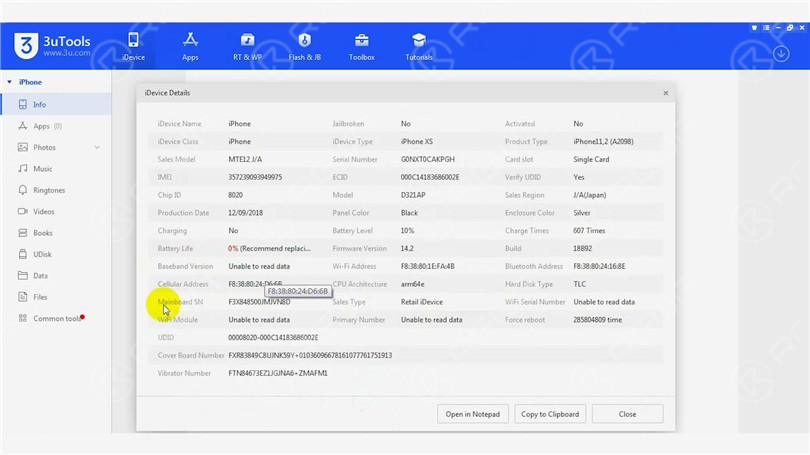Click the Firmware Version 14.2 value

(x=407, y=248)
